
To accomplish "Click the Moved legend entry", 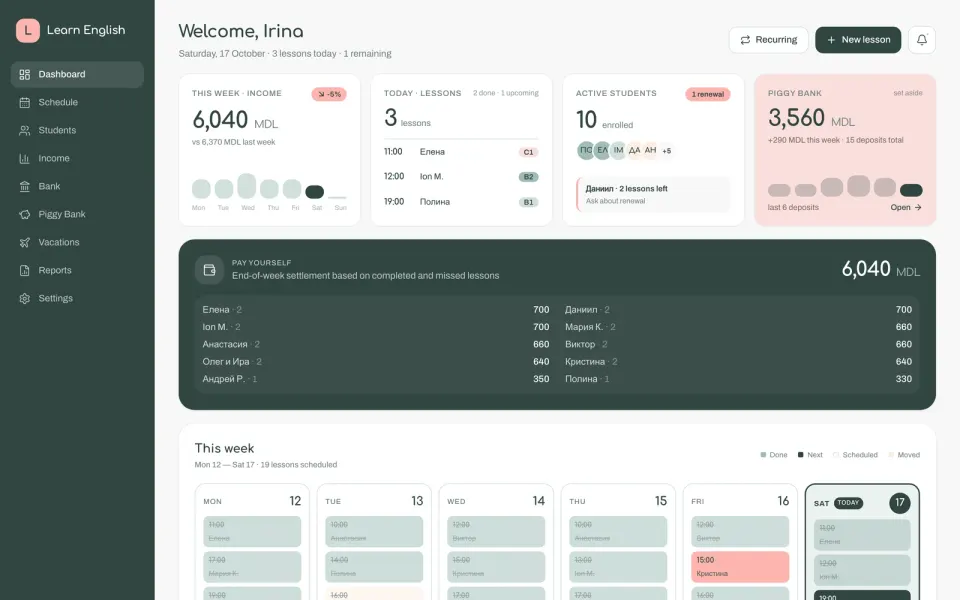I will coord(904,455).
